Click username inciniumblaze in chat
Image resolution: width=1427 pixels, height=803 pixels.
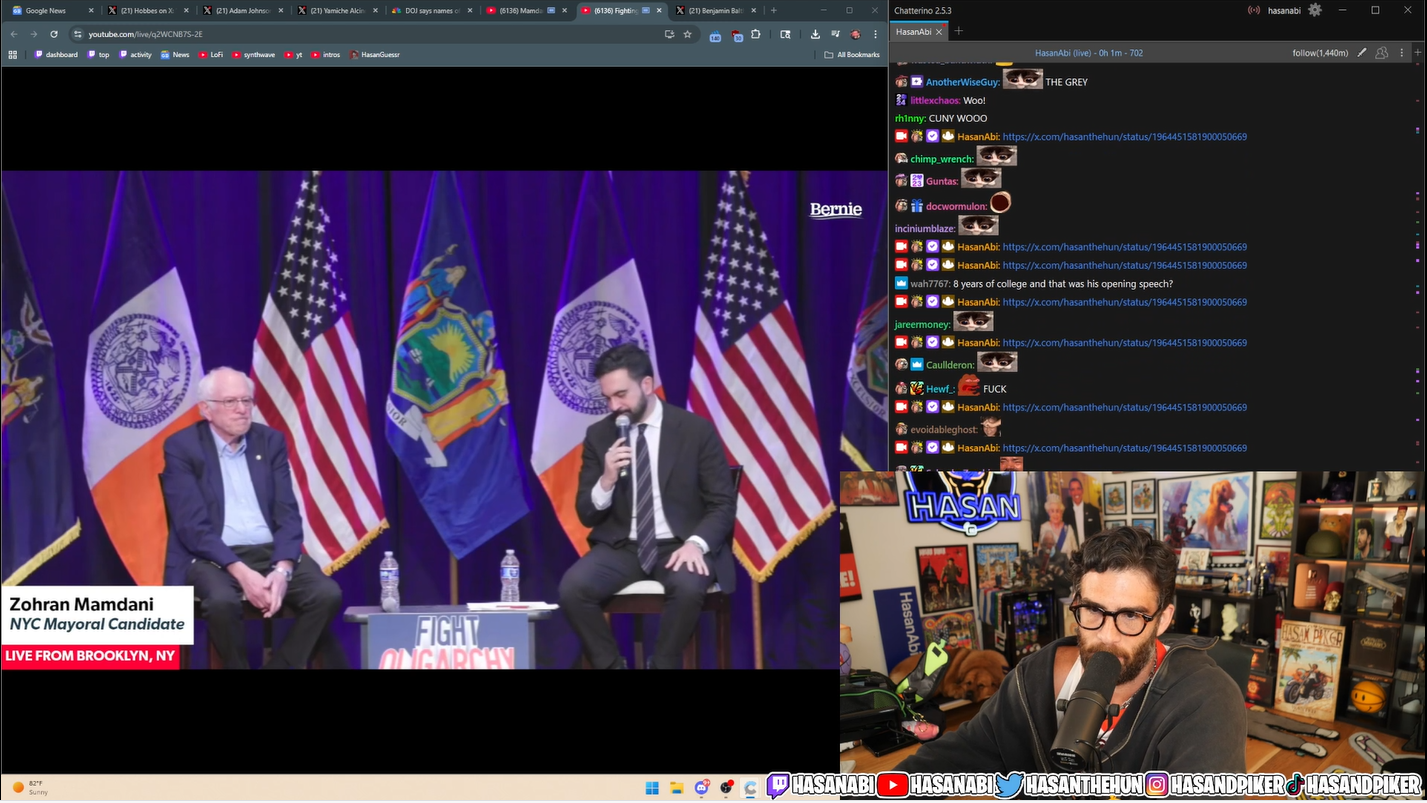(x=925, y=229)
